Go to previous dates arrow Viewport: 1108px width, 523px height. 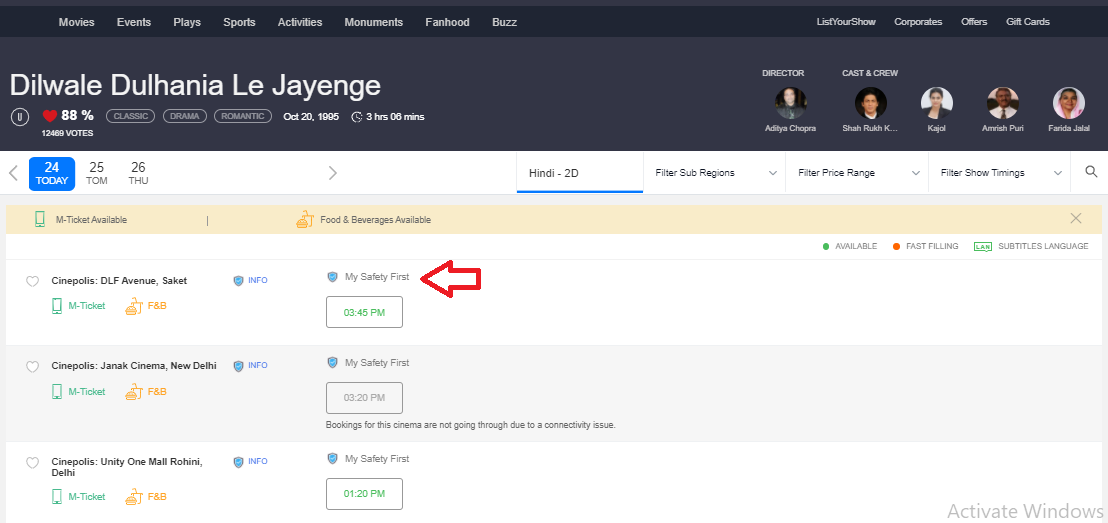(13, 173)
